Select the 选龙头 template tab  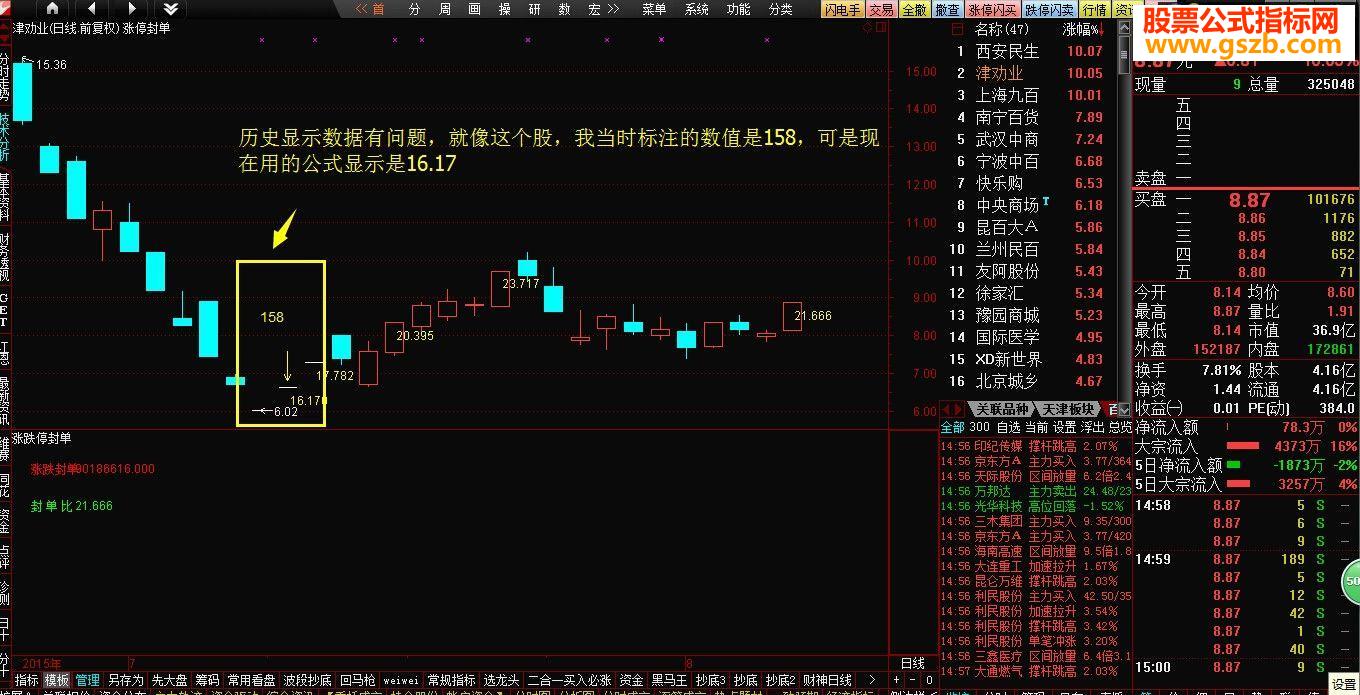501,680
